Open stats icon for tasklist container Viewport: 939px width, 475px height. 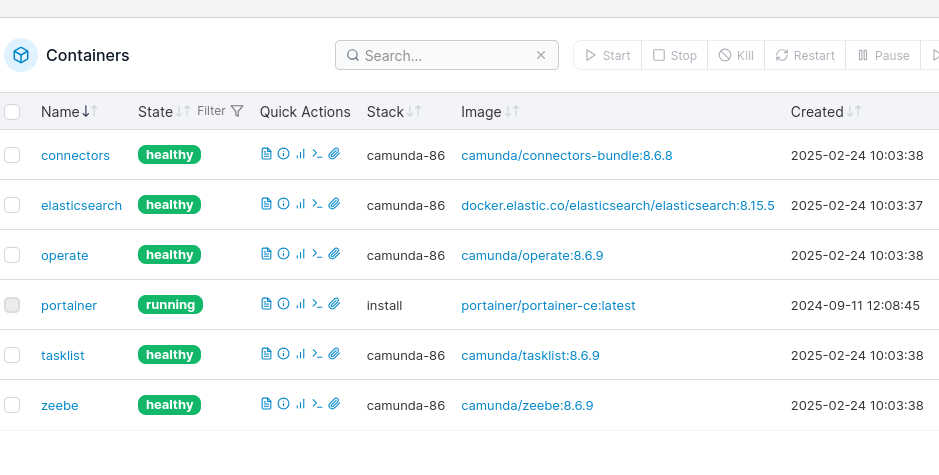(301, 354)
